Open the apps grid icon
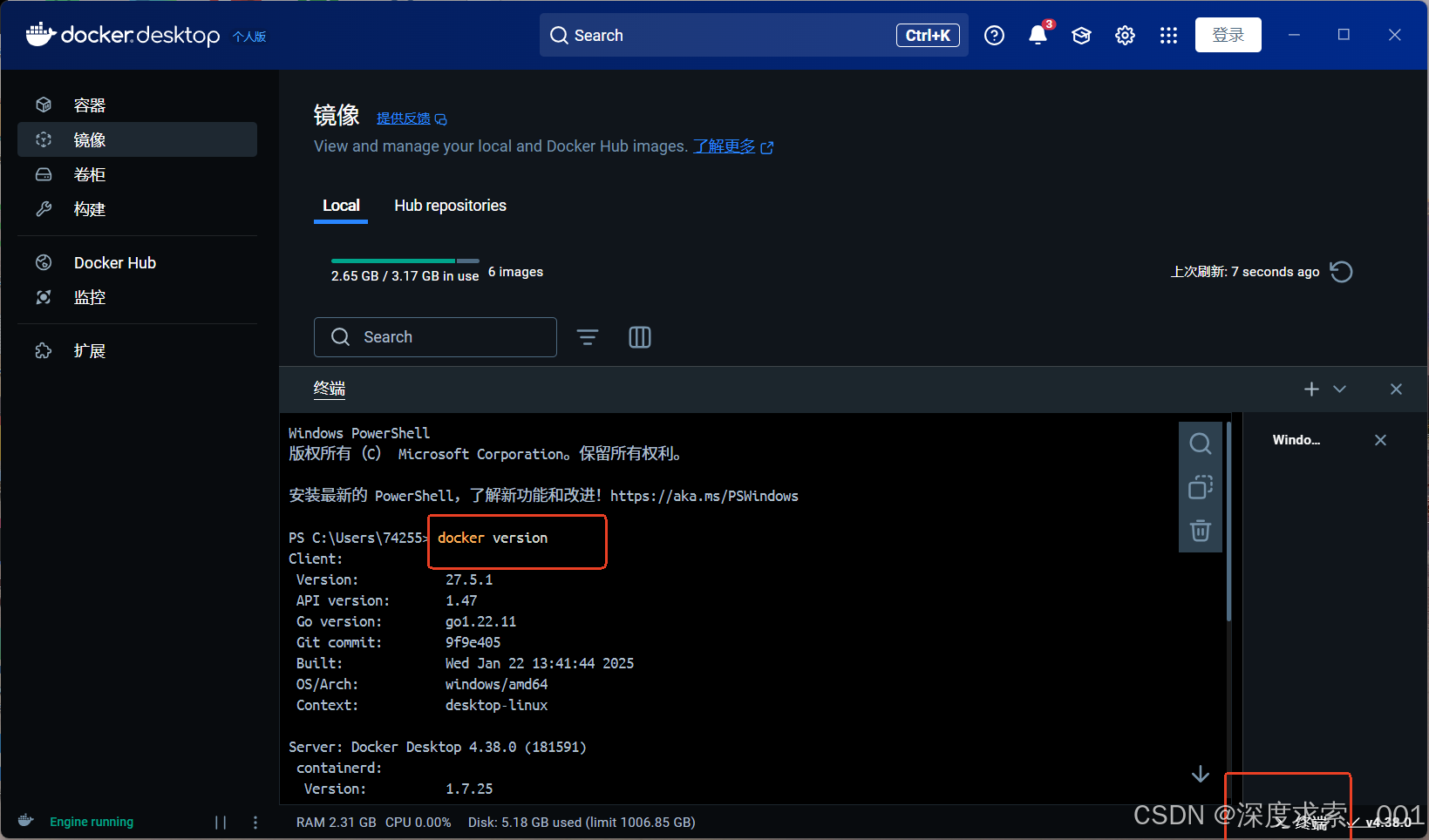Viewport: 1429px width, 840px height. click(x=1168, y=36)
